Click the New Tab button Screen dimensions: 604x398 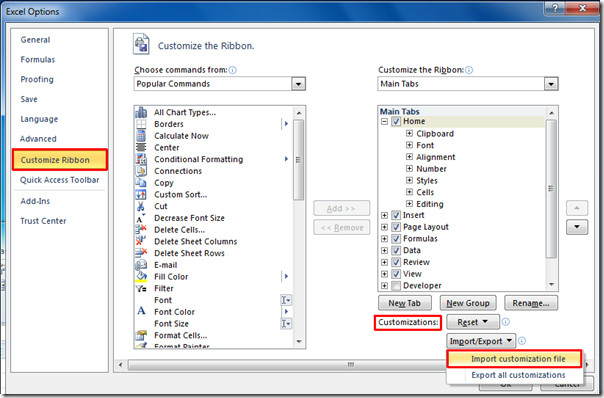click(404, 303)
